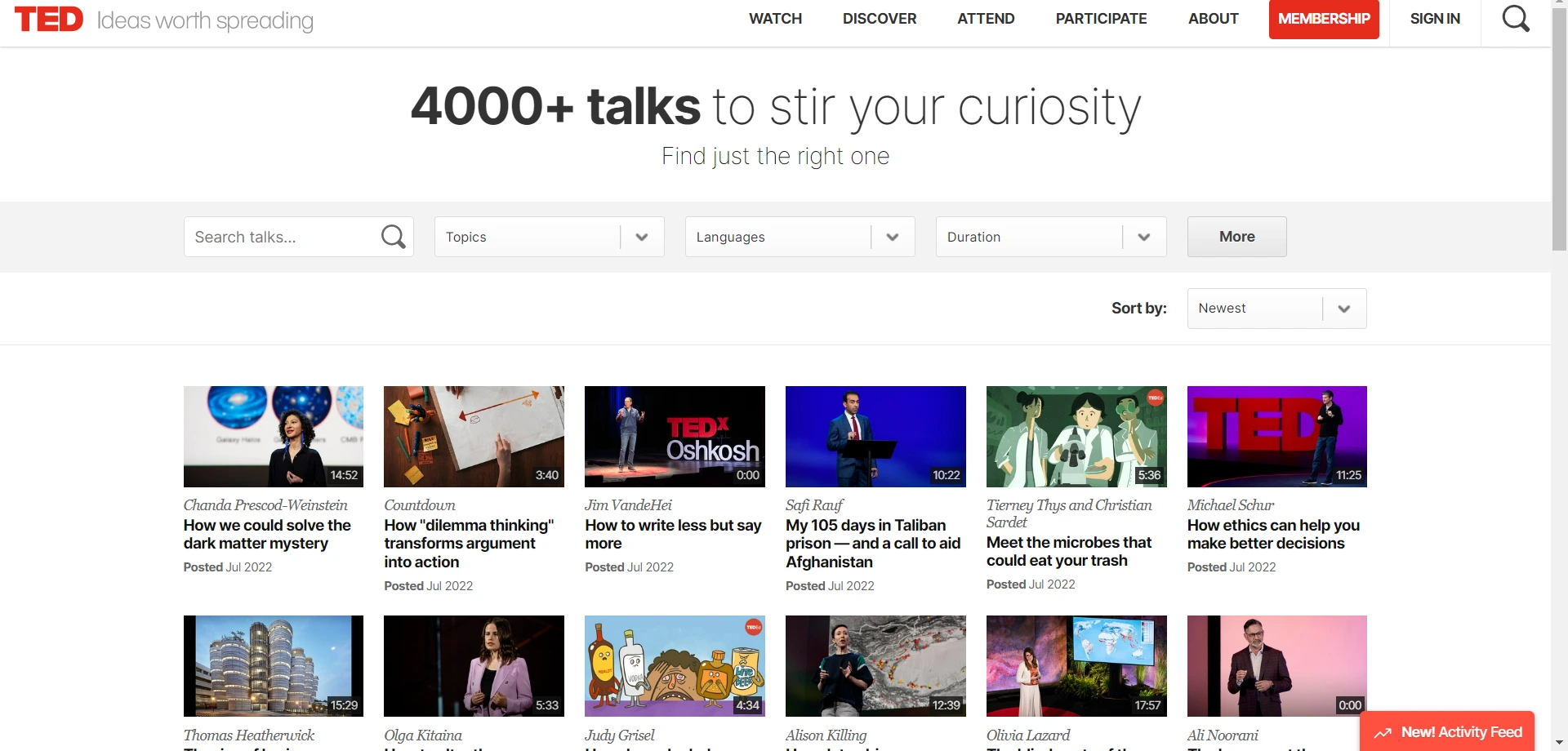Viewport: 1568px width, 751px height.
Task: Click speaker name Ali Noorani
Action: click(1223, 735)
